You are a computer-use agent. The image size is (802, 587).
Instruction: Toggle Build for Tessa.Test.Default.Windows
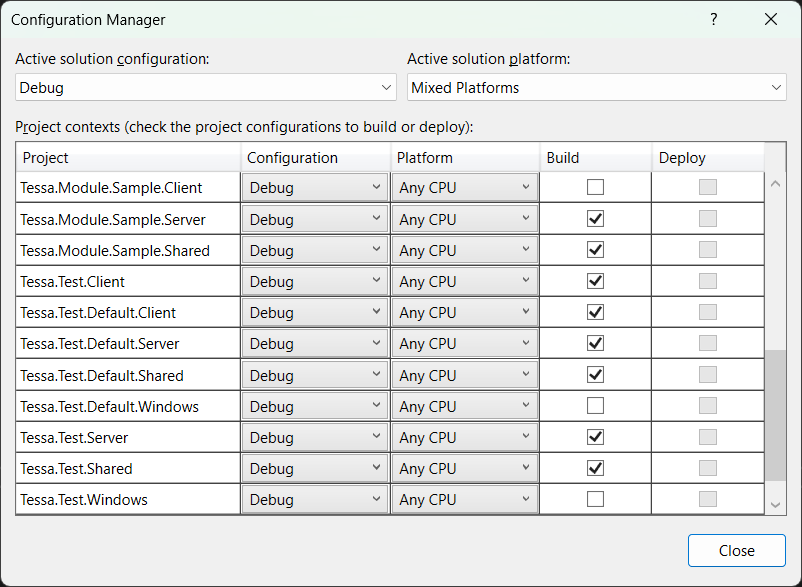(596, 406)
